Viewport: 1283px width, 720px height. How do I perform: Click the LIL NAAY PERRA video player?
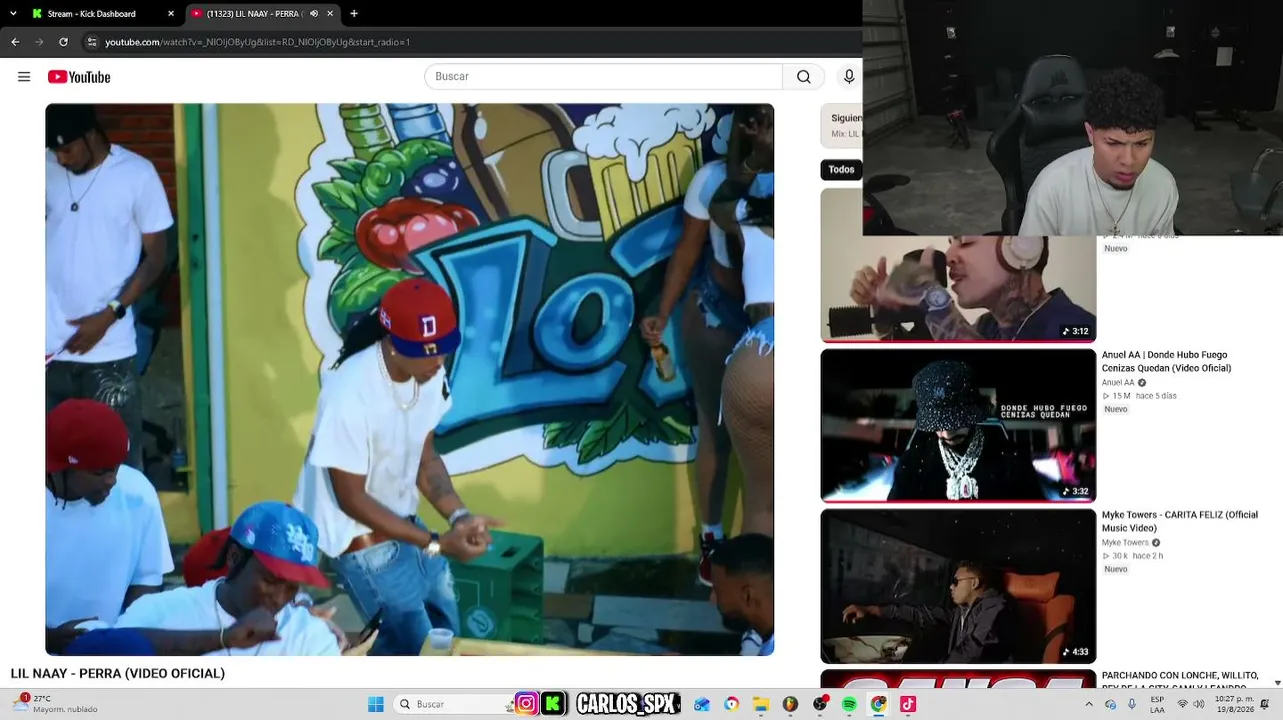[410, 379]
